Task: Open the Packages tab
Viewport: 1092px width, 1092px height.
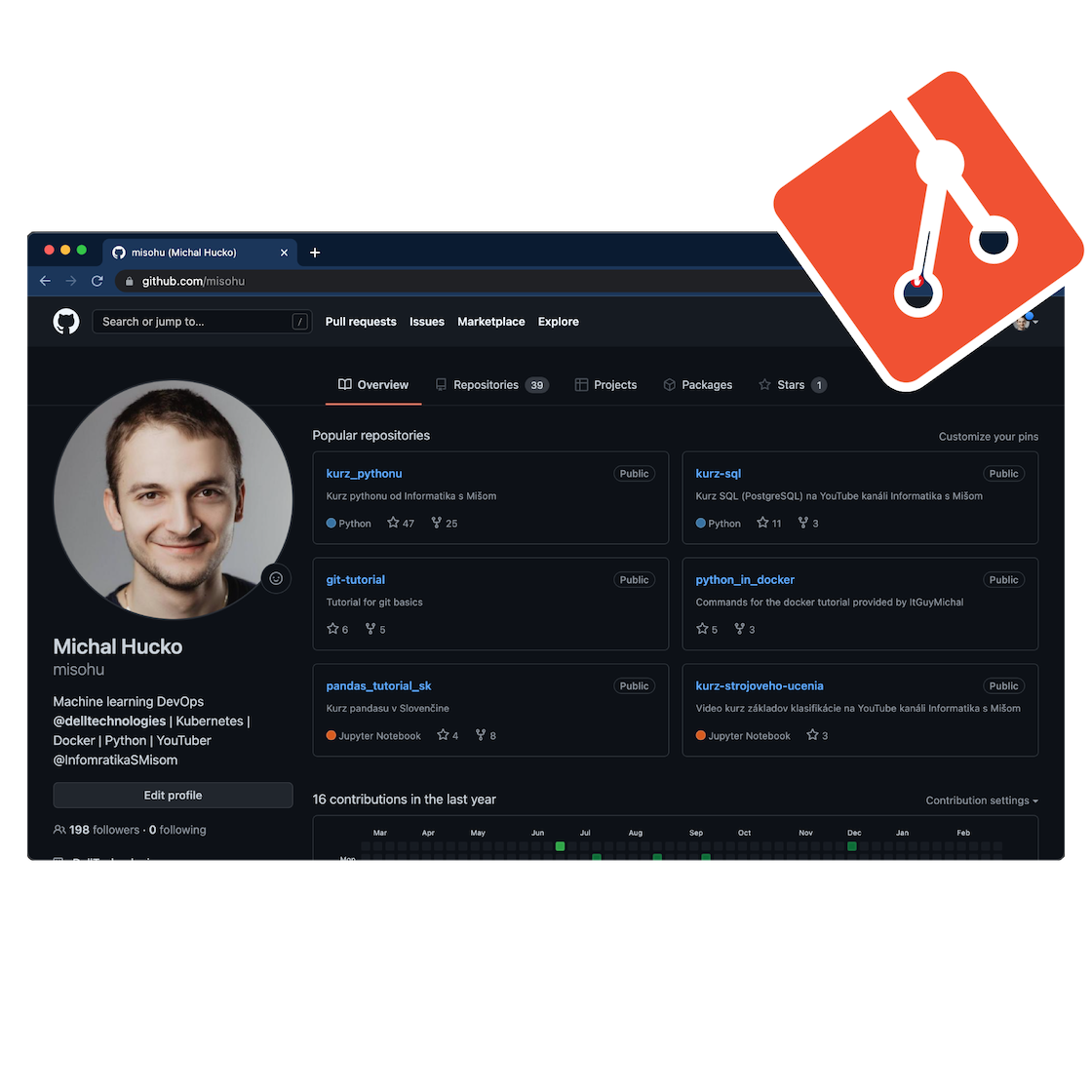Action: pos(698,384)
